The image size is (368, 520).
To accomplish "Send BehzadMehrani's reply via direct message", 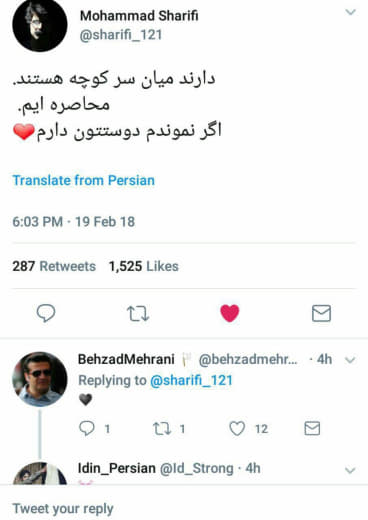I will click(312, 429).
